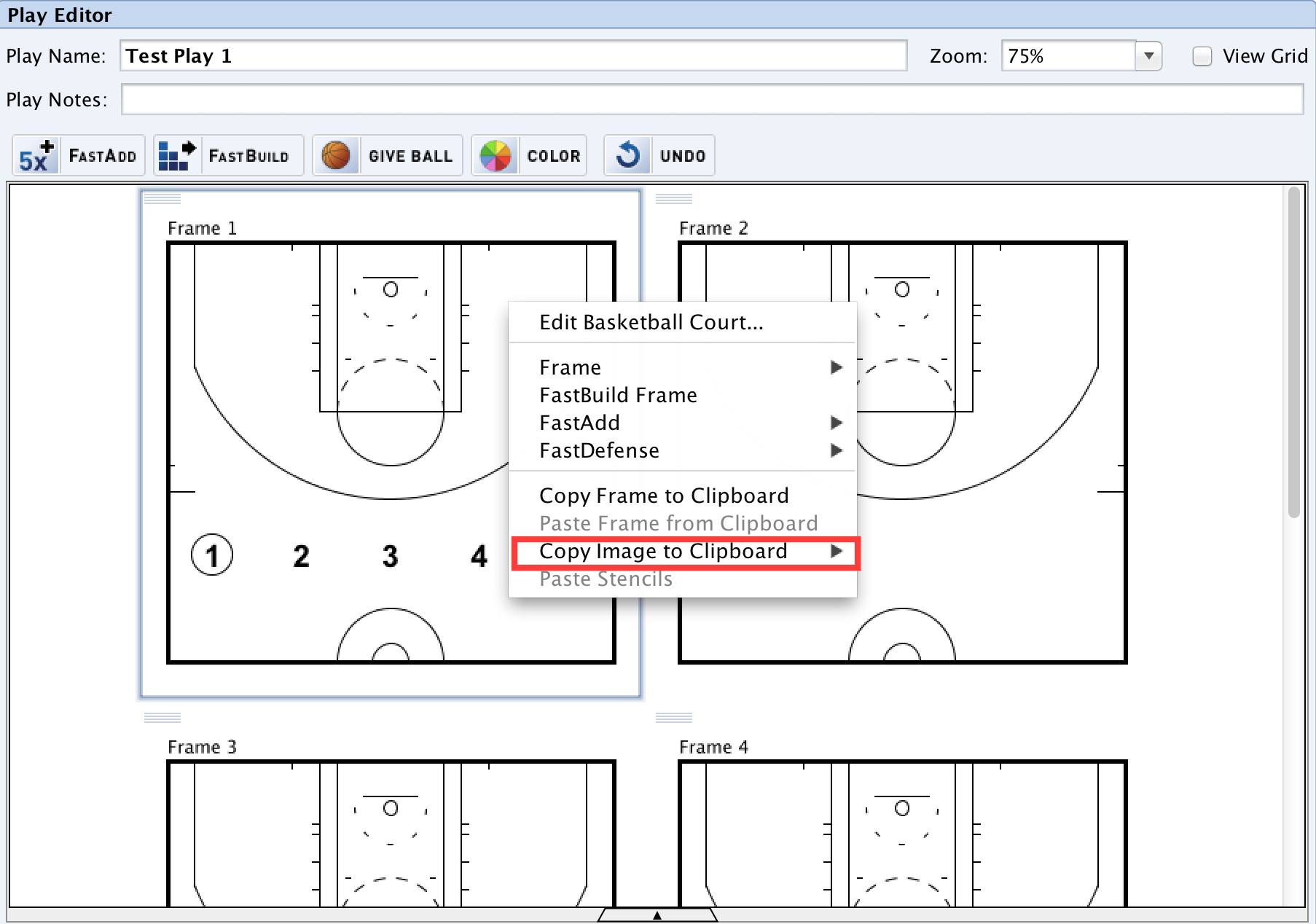Click the color wheel icon

click(x=496, y=155)
